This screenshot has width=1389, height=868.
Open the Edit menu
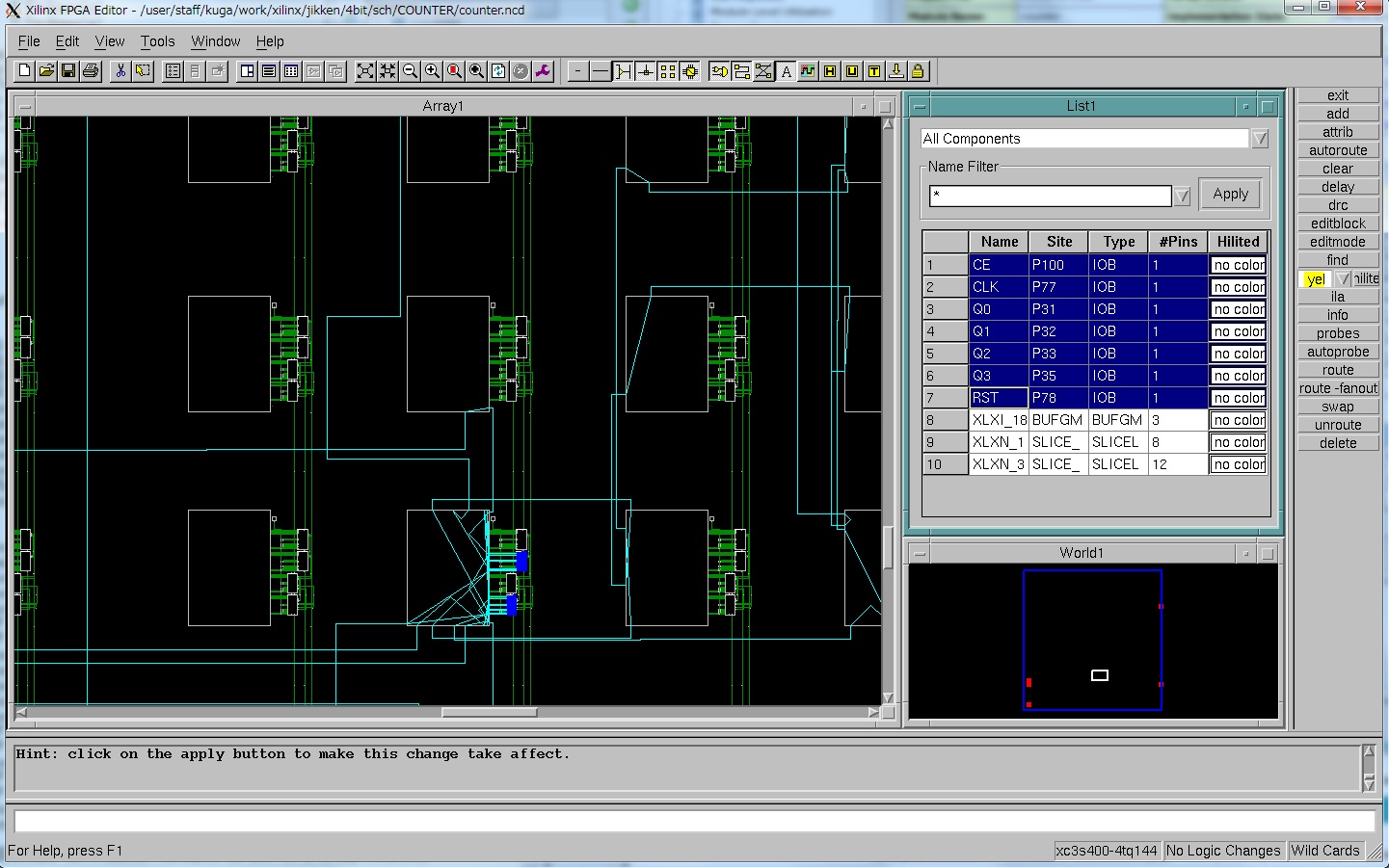(x=67, y=41)
